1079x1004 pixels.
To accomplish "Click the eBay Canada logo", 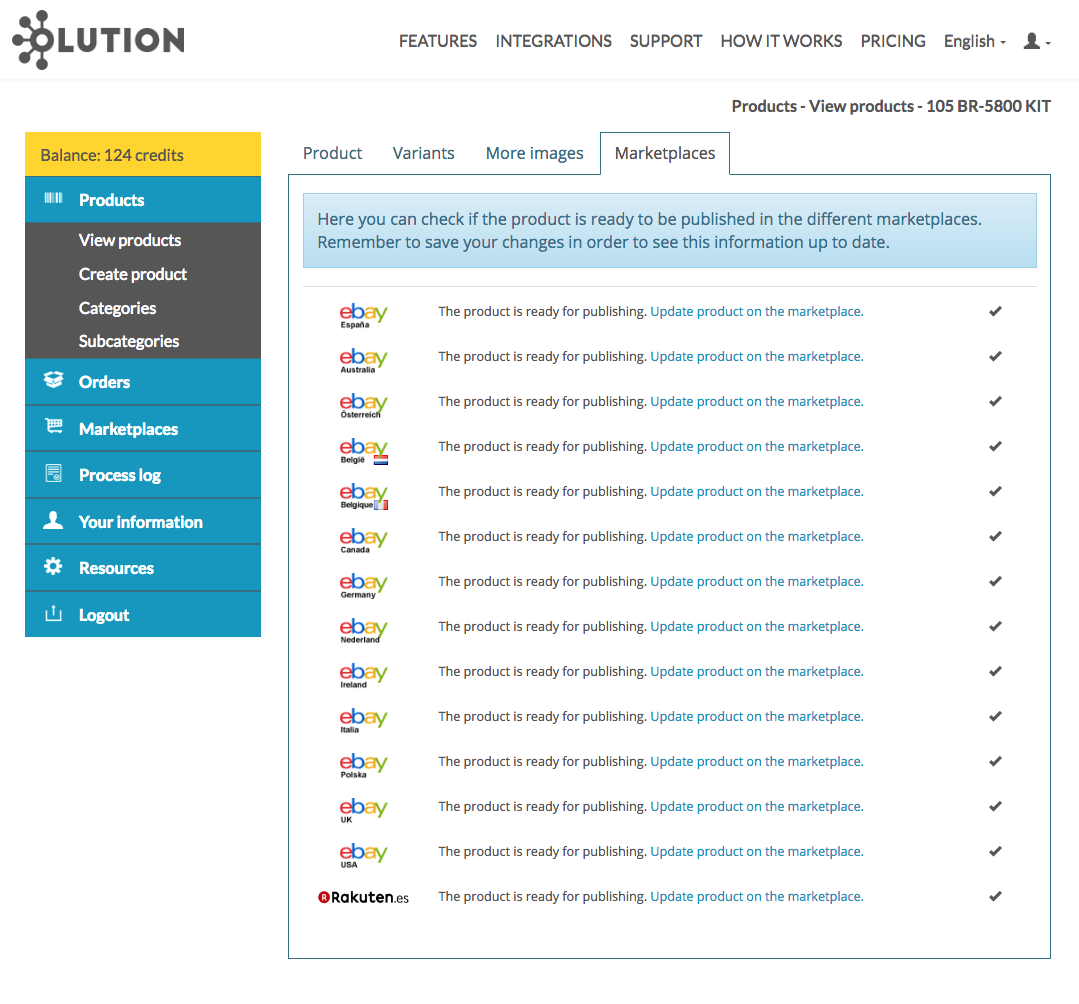I will pyautogui.click(x=363, y=540).
